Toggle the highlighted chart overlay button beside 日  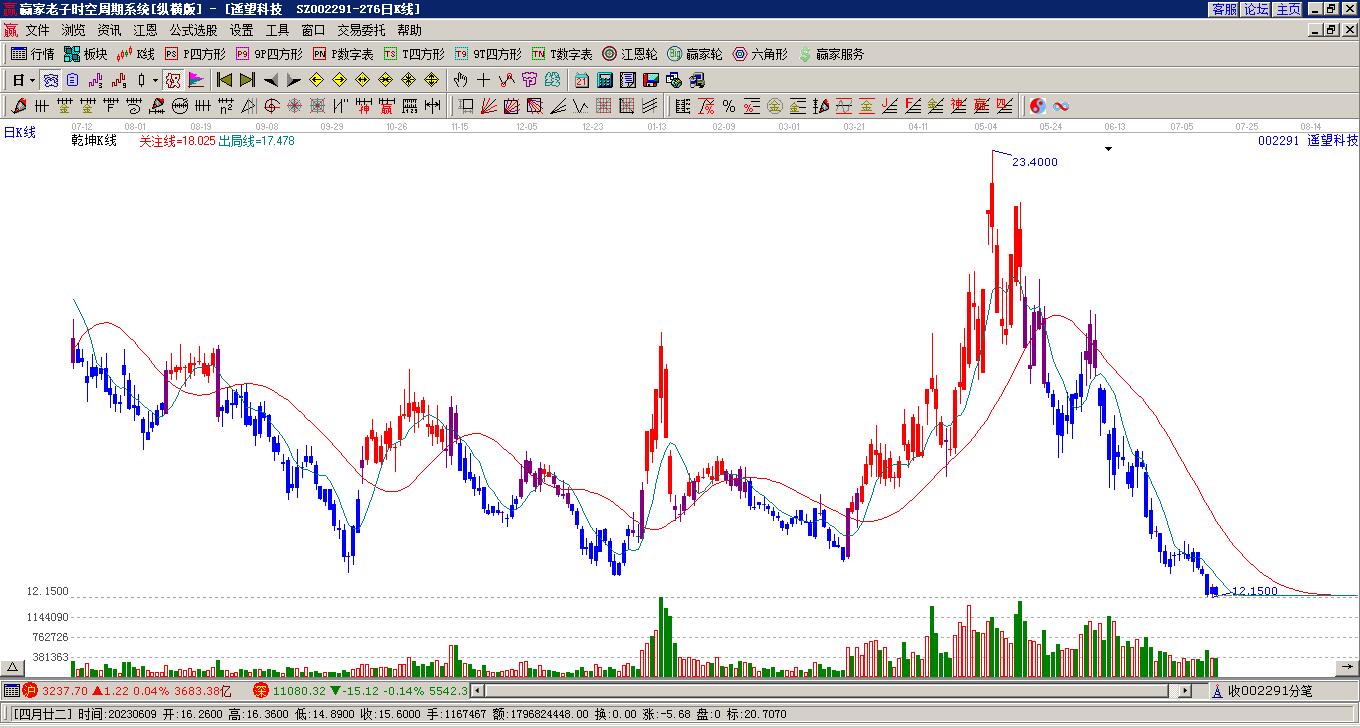point(50,80)
